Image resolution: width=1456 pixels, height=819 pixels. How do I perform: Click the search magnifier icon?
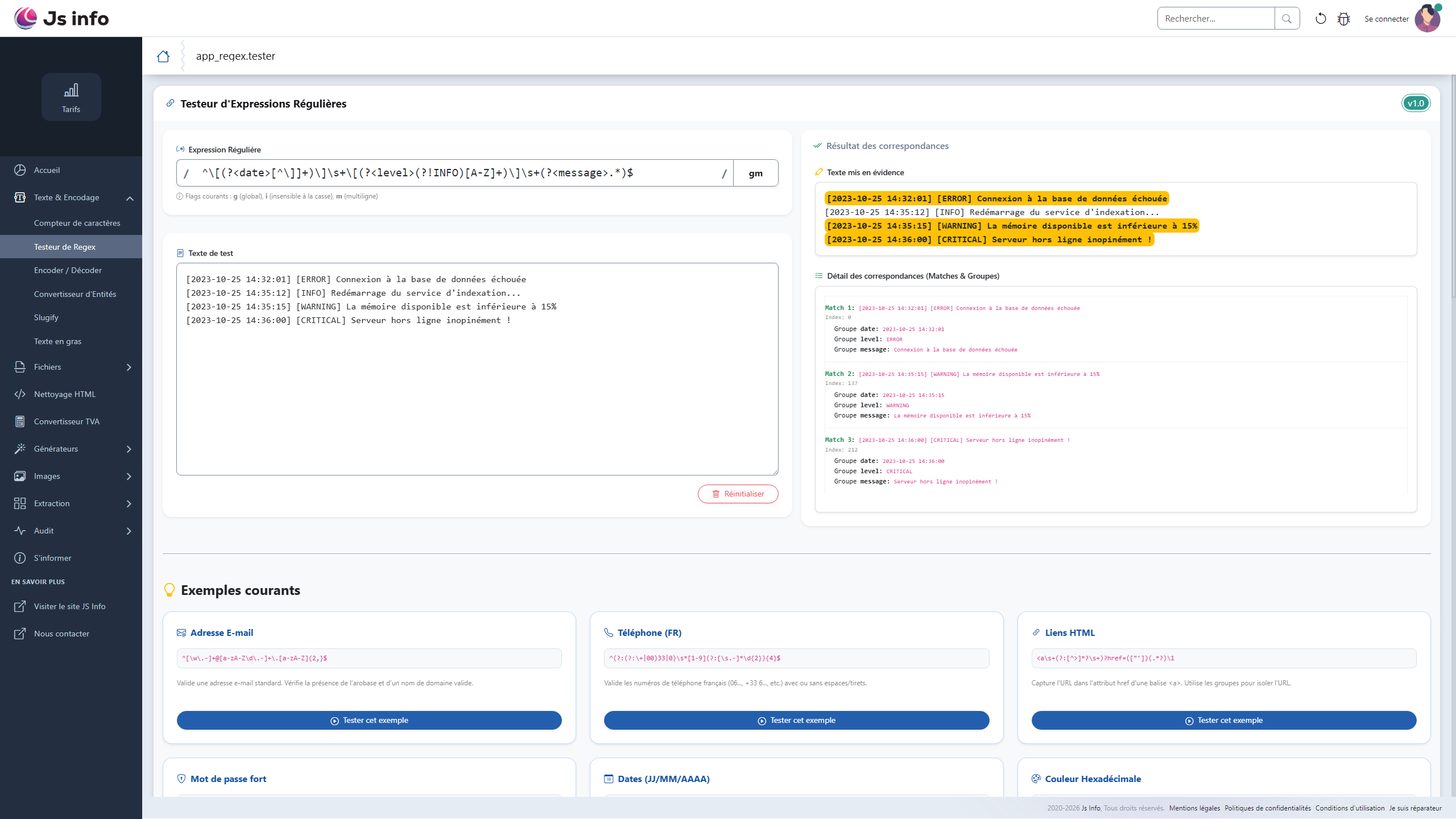tap(1287, 18)
